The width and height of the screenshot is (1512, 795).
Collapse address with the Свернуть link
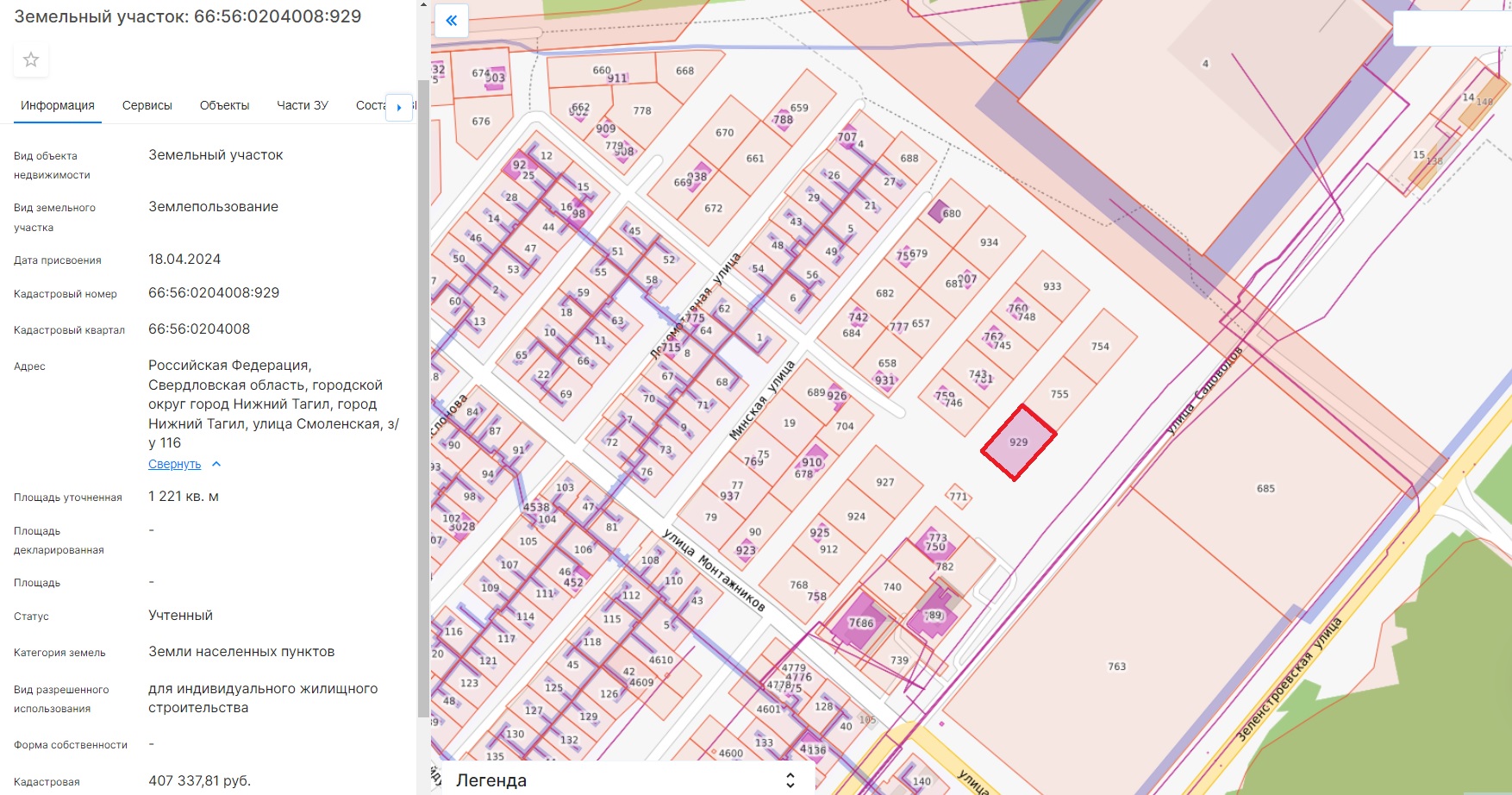174,464
